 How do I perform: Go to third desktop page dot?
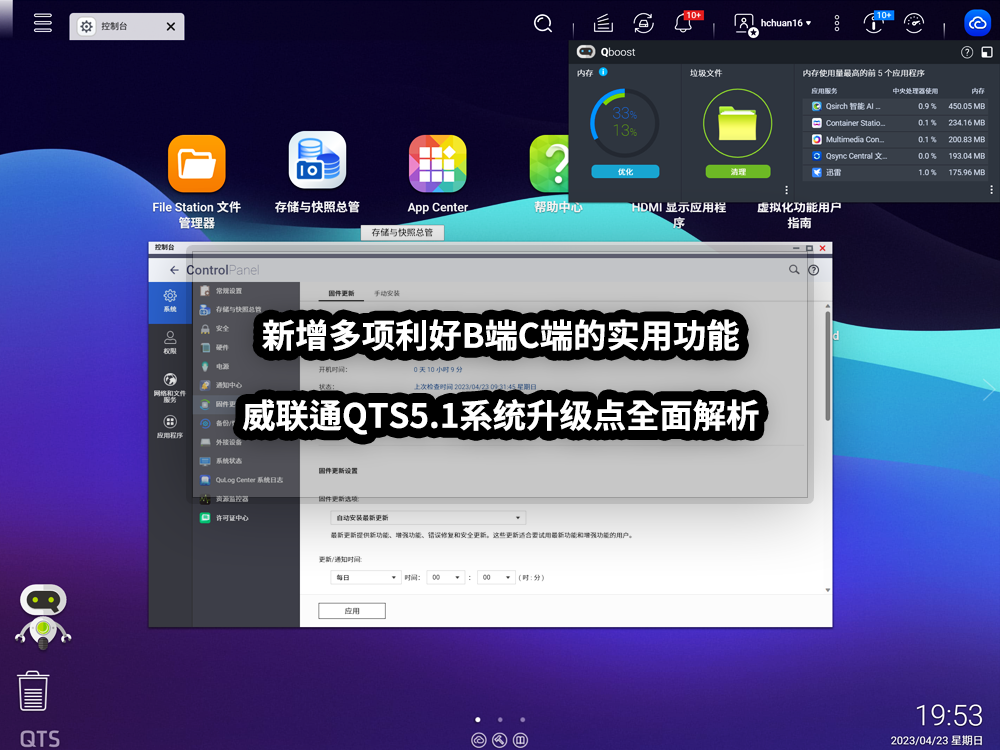pyautogui.click(x=522, y=719)
